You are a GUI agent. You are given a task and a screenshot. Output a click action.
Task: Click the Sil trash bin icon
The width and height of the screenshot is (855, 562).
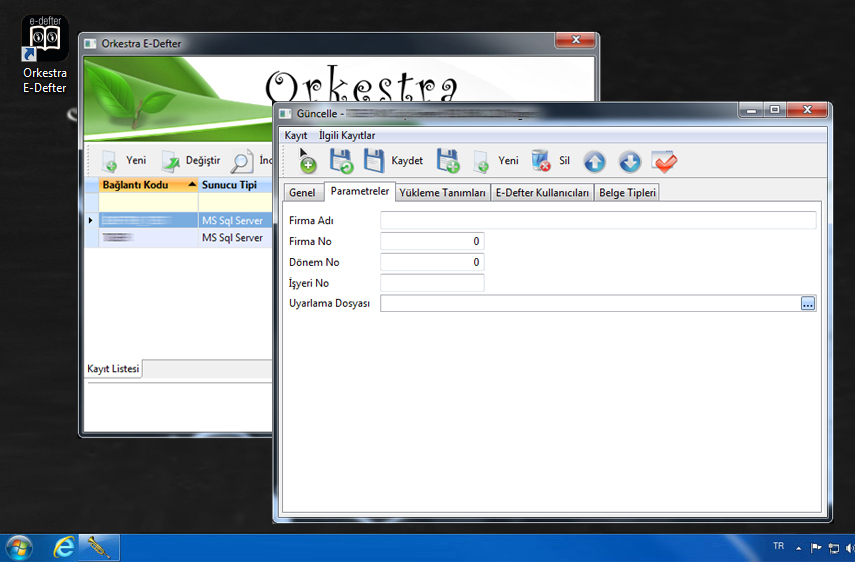tap(541, 161)
